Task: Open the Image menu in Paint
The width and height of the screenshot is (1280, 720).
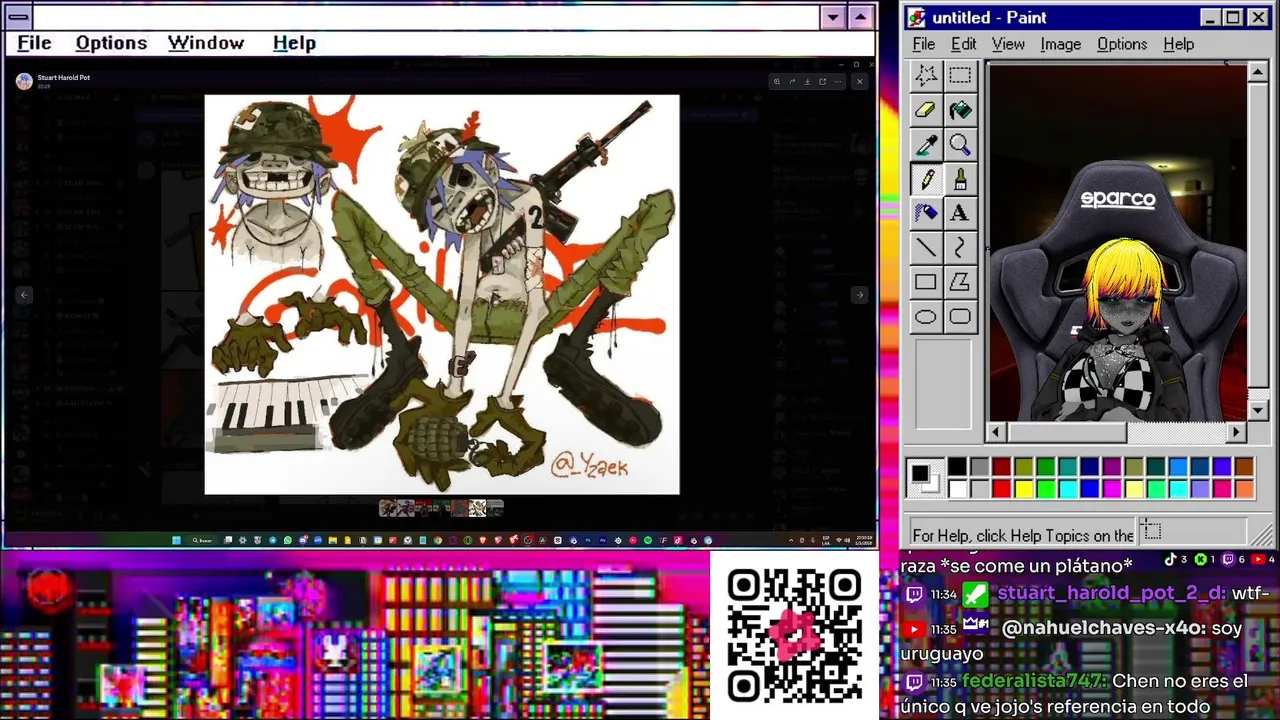Action: click(1060, 44)
